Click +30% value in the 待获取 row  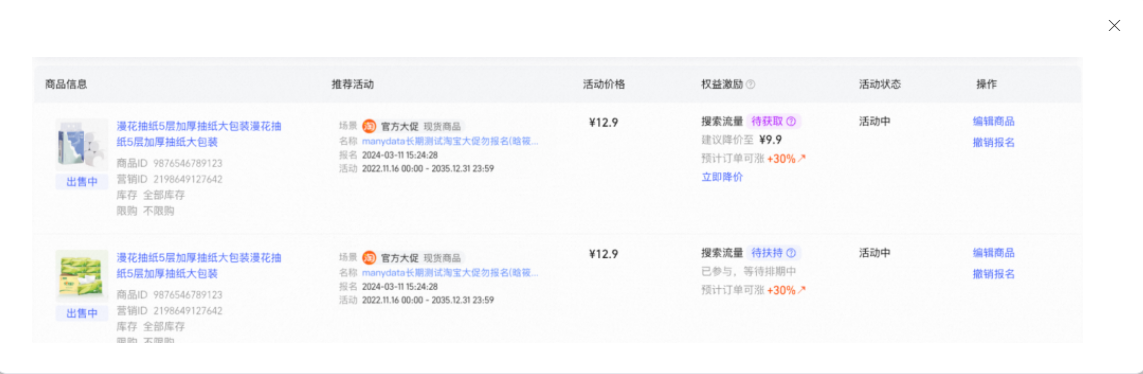(x=781, y=158)
